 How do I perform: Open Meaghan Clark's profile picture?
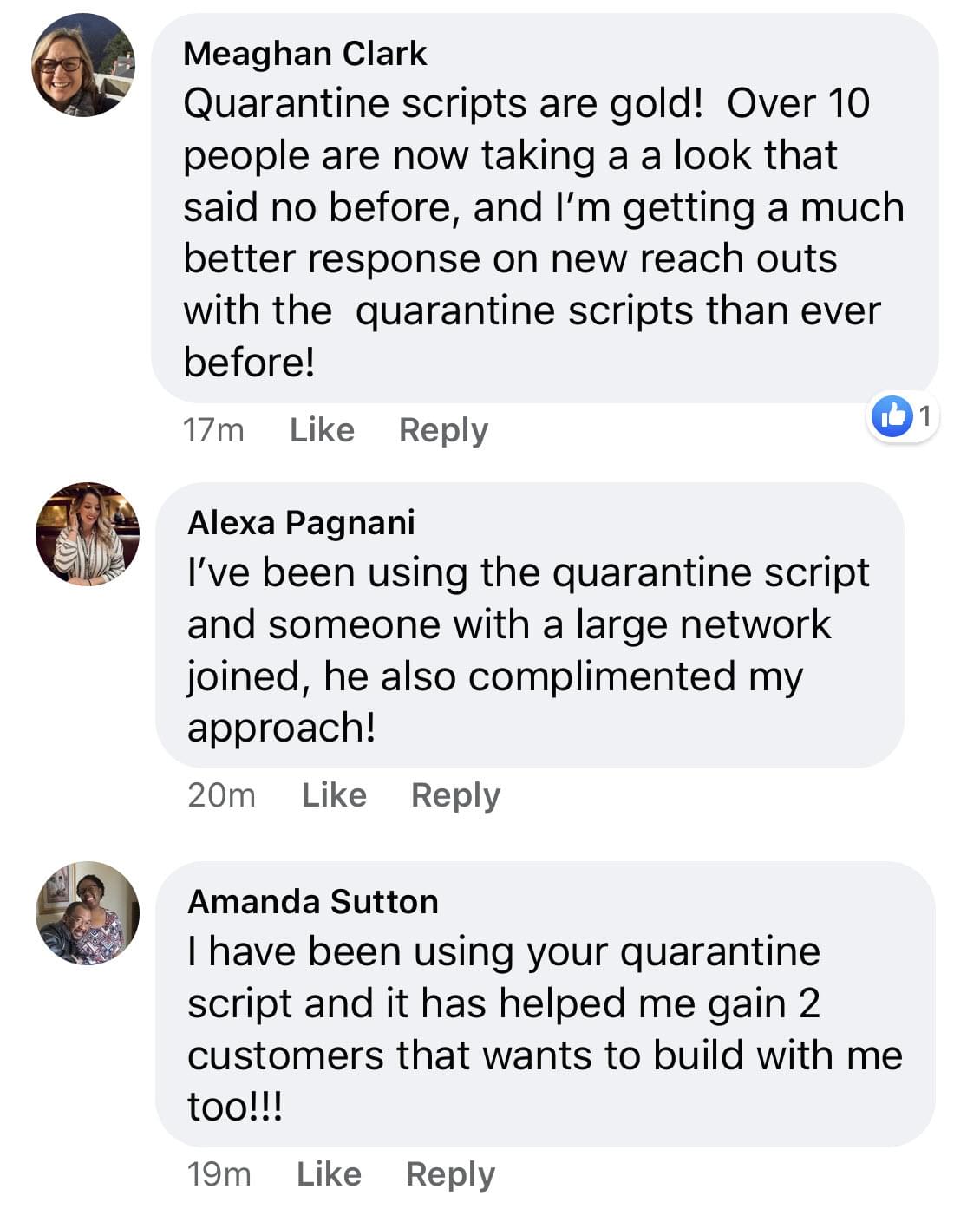(83, 66)
